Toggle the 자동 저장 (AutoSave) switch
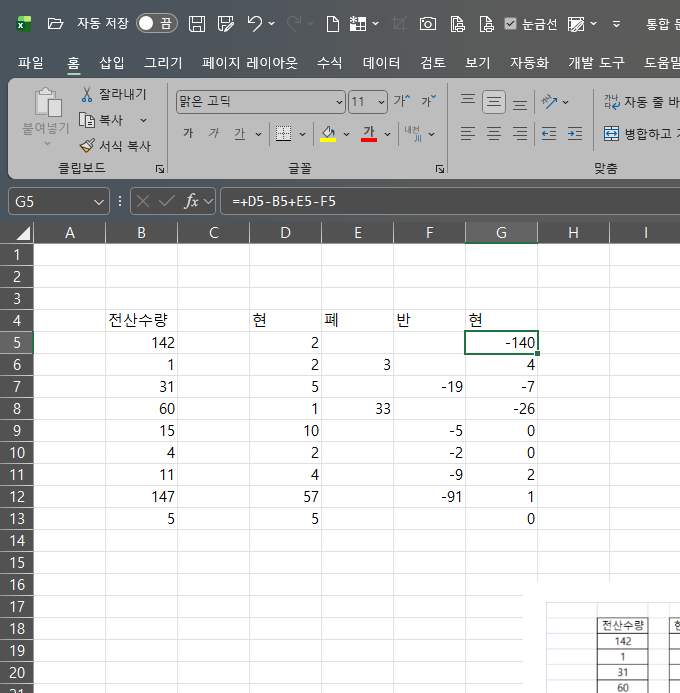Image resolution: width=680 pixels, height=693 pixels. pyautogui.click(x=157, y=23)
